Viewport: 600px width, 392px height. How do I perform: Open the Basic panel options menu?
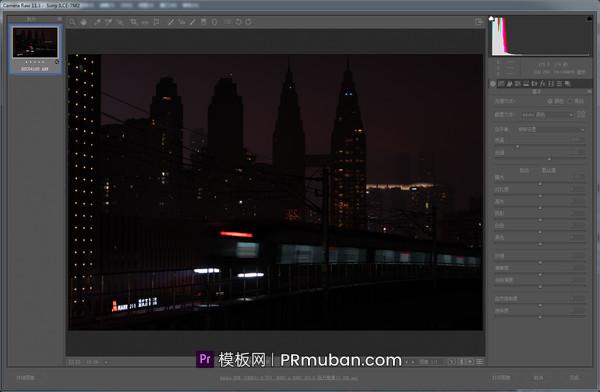[x=589, y=91]
